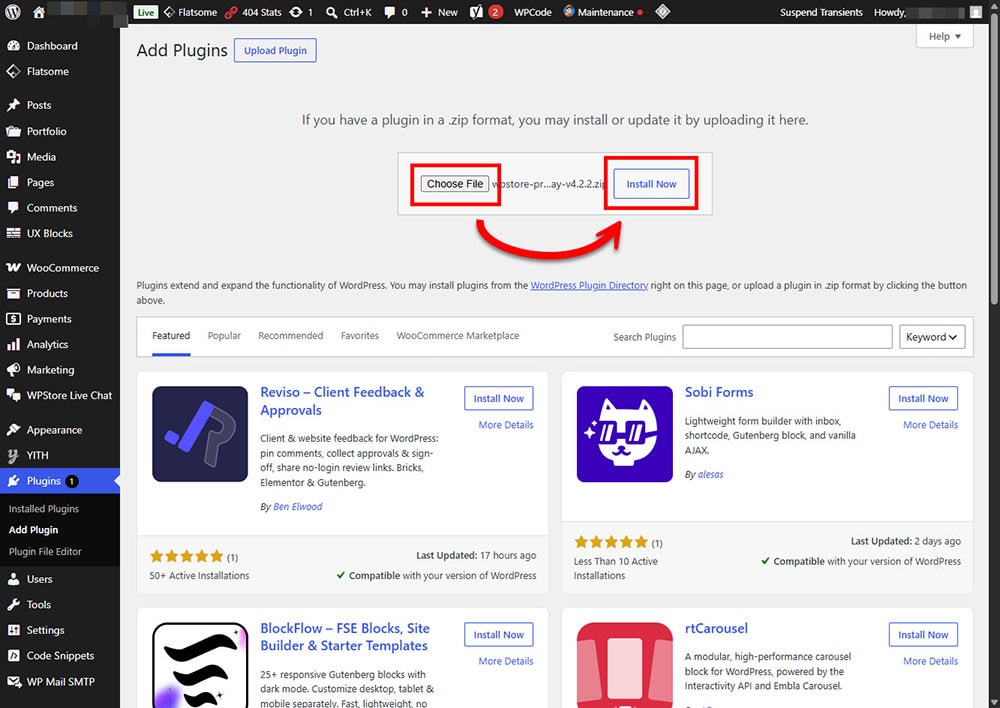The width and height of the screenshot is (1000, 708).
Task: Go to Installed Plugins submenu
Action: [44, 509]
